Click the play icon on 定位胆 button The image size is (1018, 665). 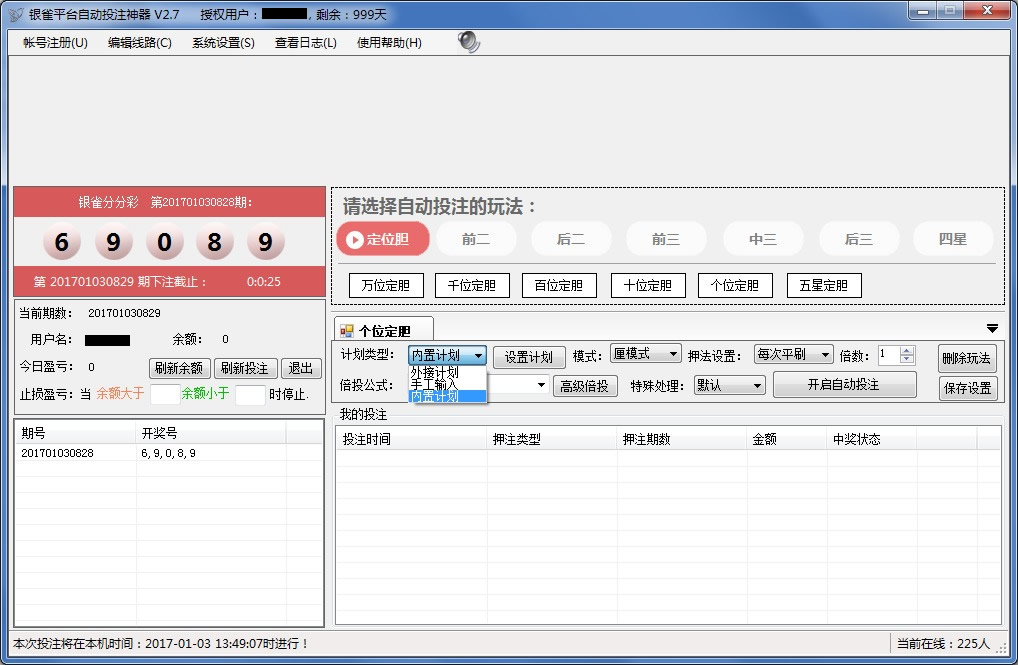355,239
